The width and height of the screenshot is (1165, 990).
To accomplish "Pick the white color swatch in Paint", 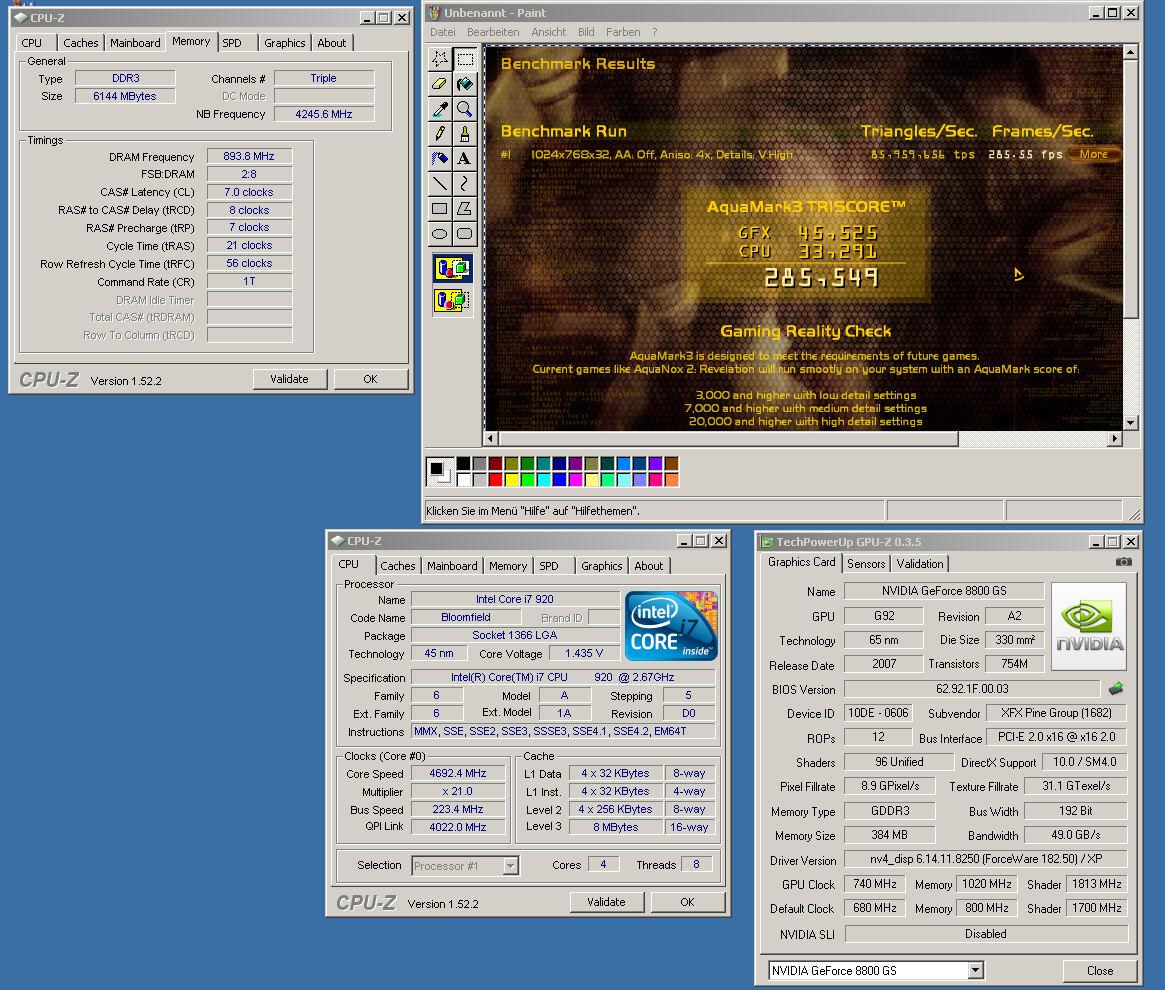I will [x=464, y=479].
